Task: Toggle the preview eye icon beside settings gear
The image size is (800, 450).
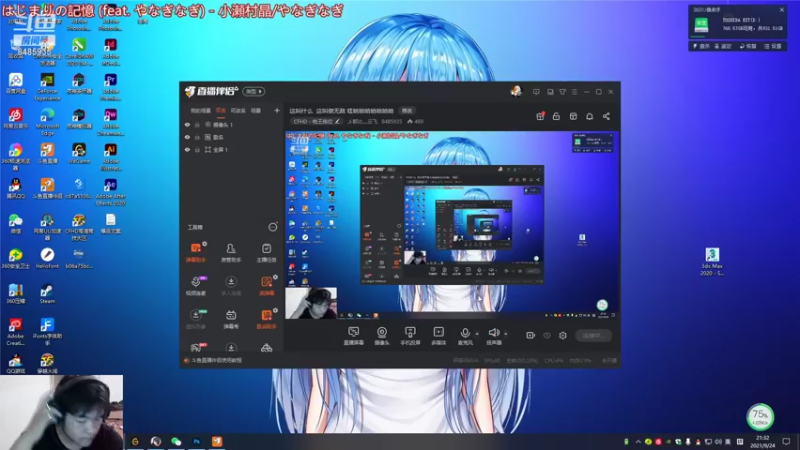Action: click(547, 335)
